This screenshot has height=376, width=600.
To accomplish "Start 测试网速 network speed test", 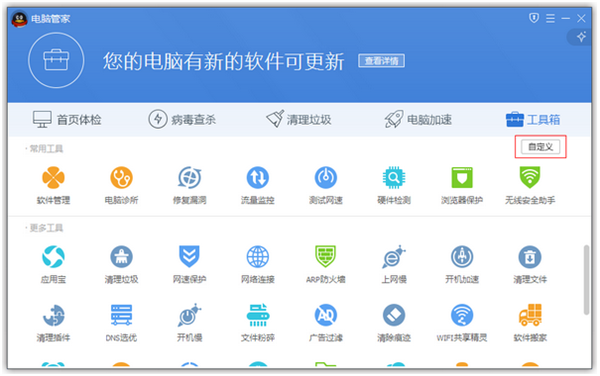I will coord(326,185).
